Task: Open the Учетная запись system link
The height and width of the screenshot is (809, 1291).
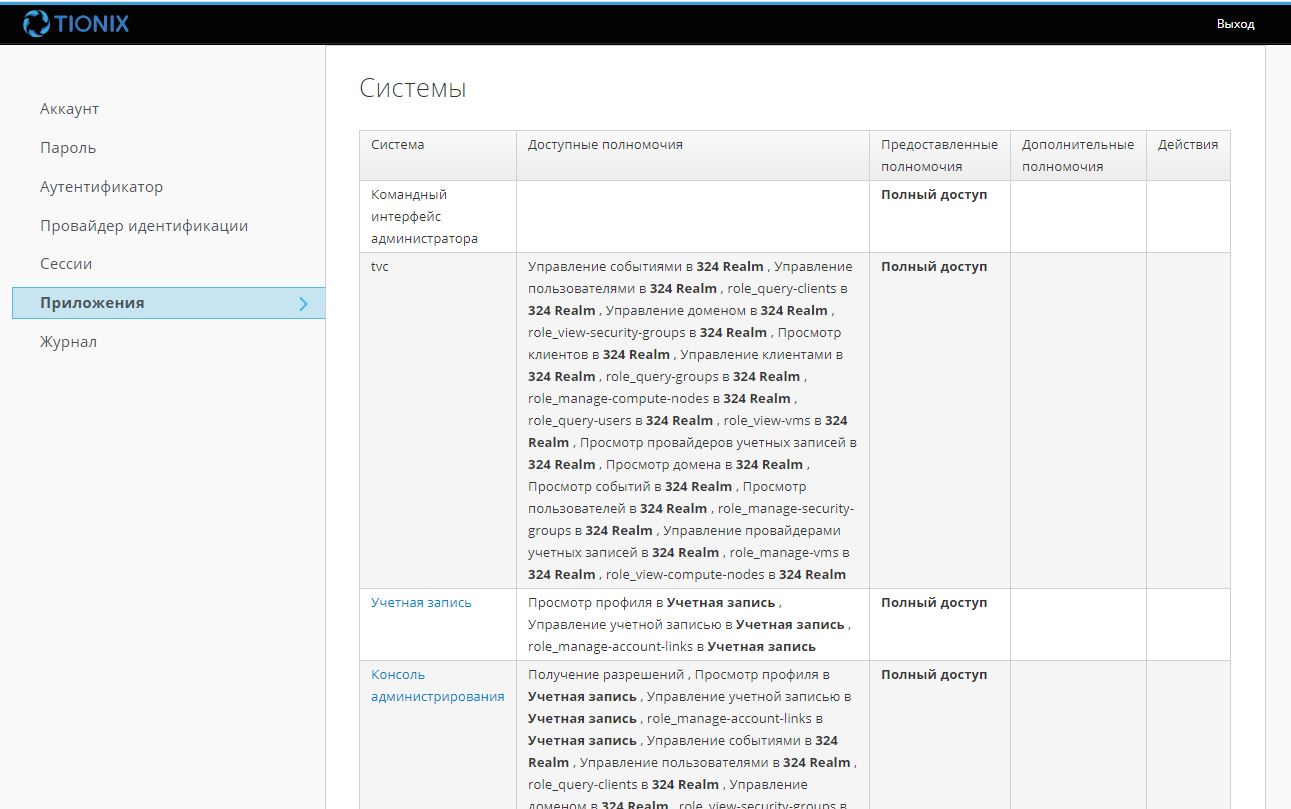Action: click(421, 603)
